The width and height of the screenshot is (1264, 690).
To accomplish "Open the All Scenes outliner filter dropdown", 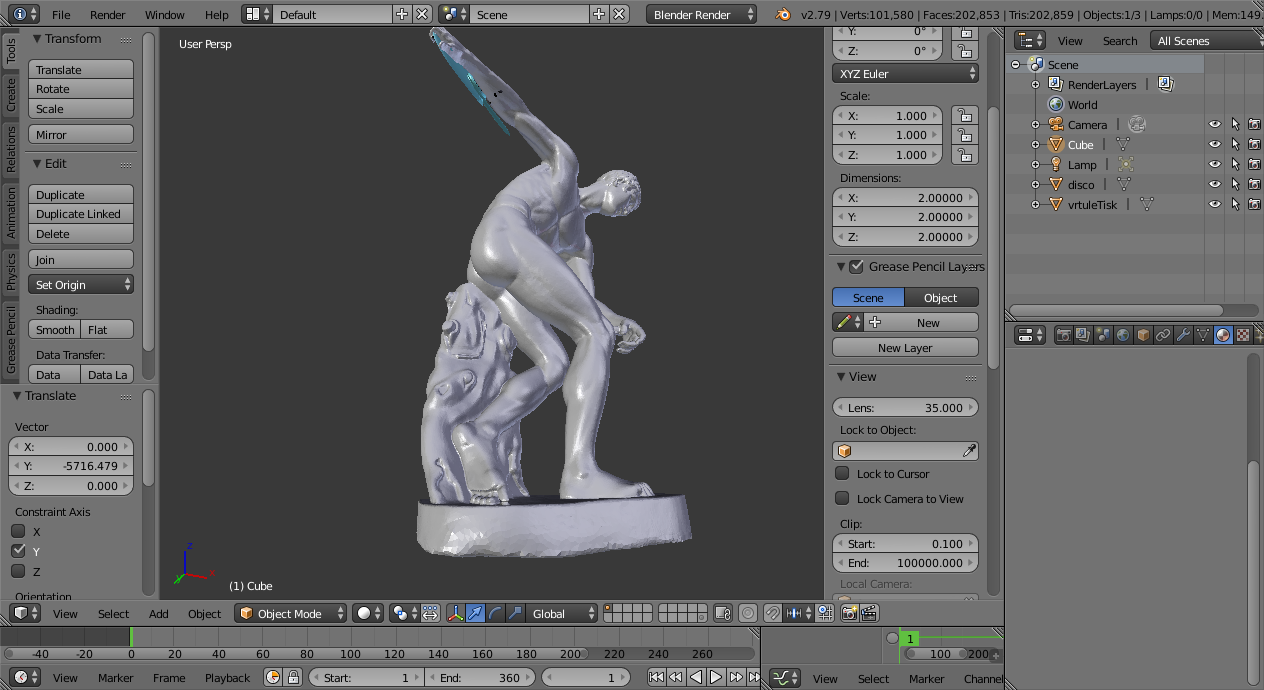I will [x=1207, y=40].
